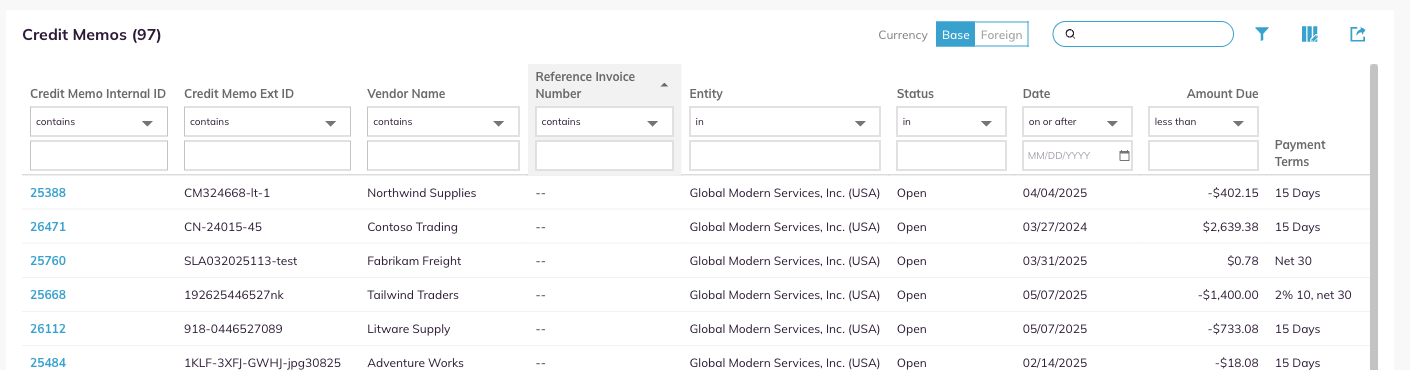
Task: Open the filter funnel icon
Action: pyautogui.click(x=1262, y=34)
